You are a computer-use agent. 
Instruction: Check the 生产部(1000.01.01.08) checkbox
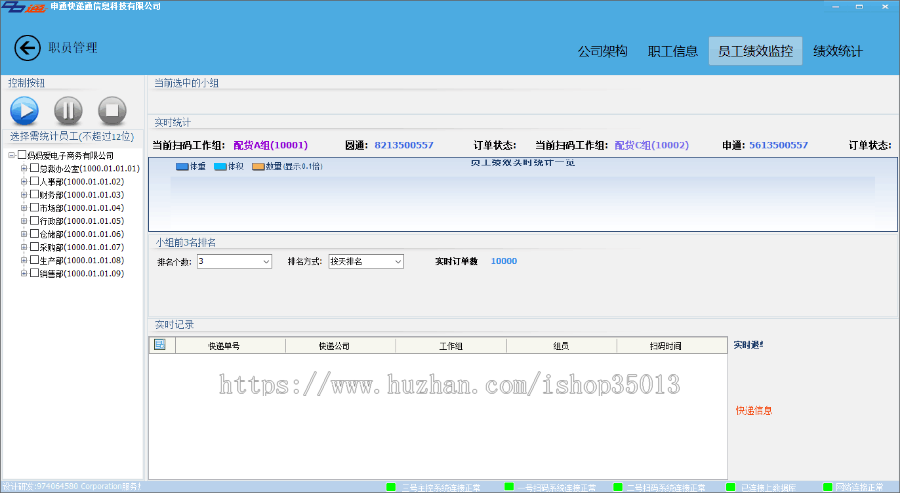coord(34,260)
